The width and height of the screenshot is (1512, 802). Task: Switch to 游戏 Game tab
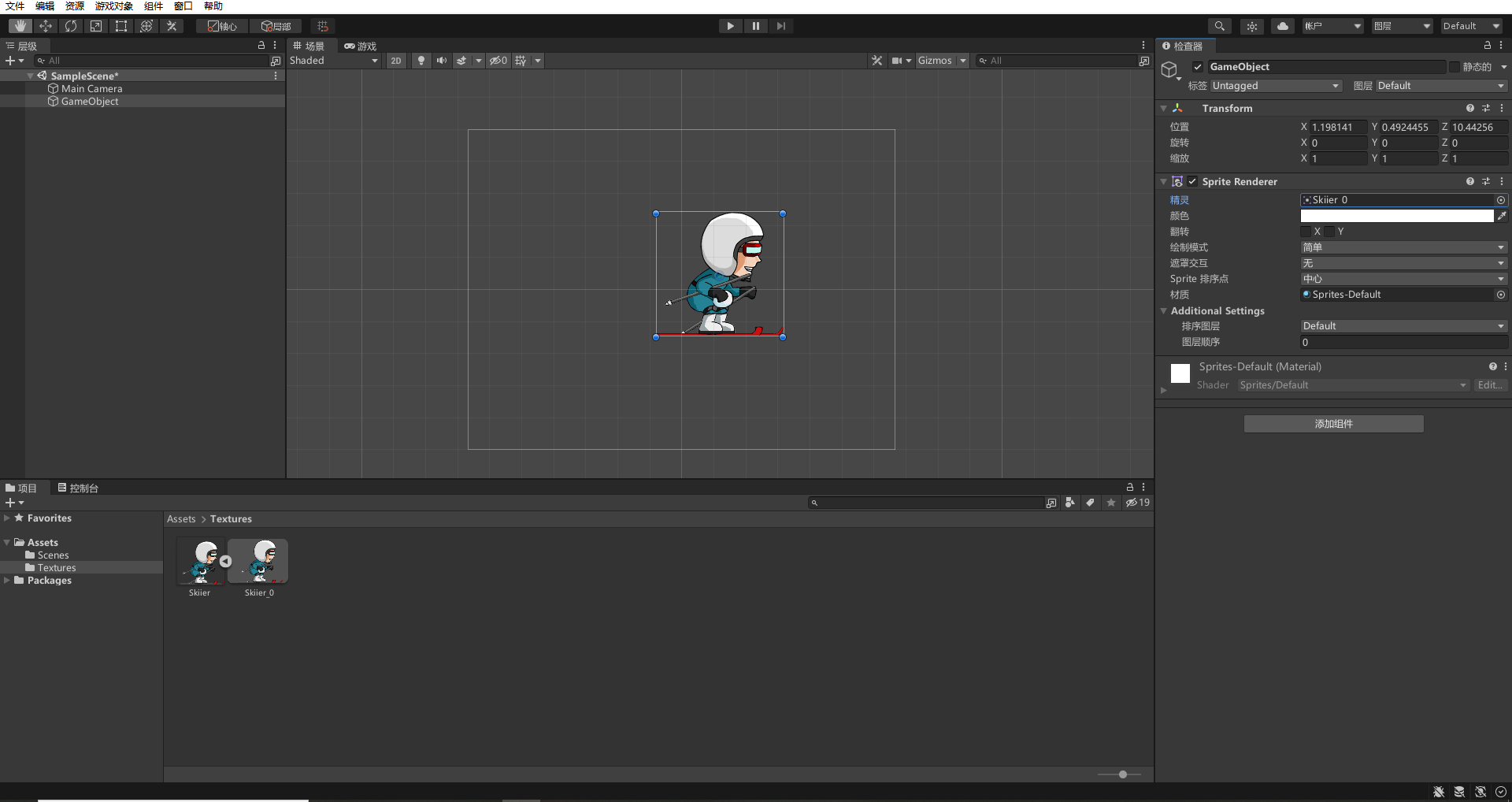[361, 46]
